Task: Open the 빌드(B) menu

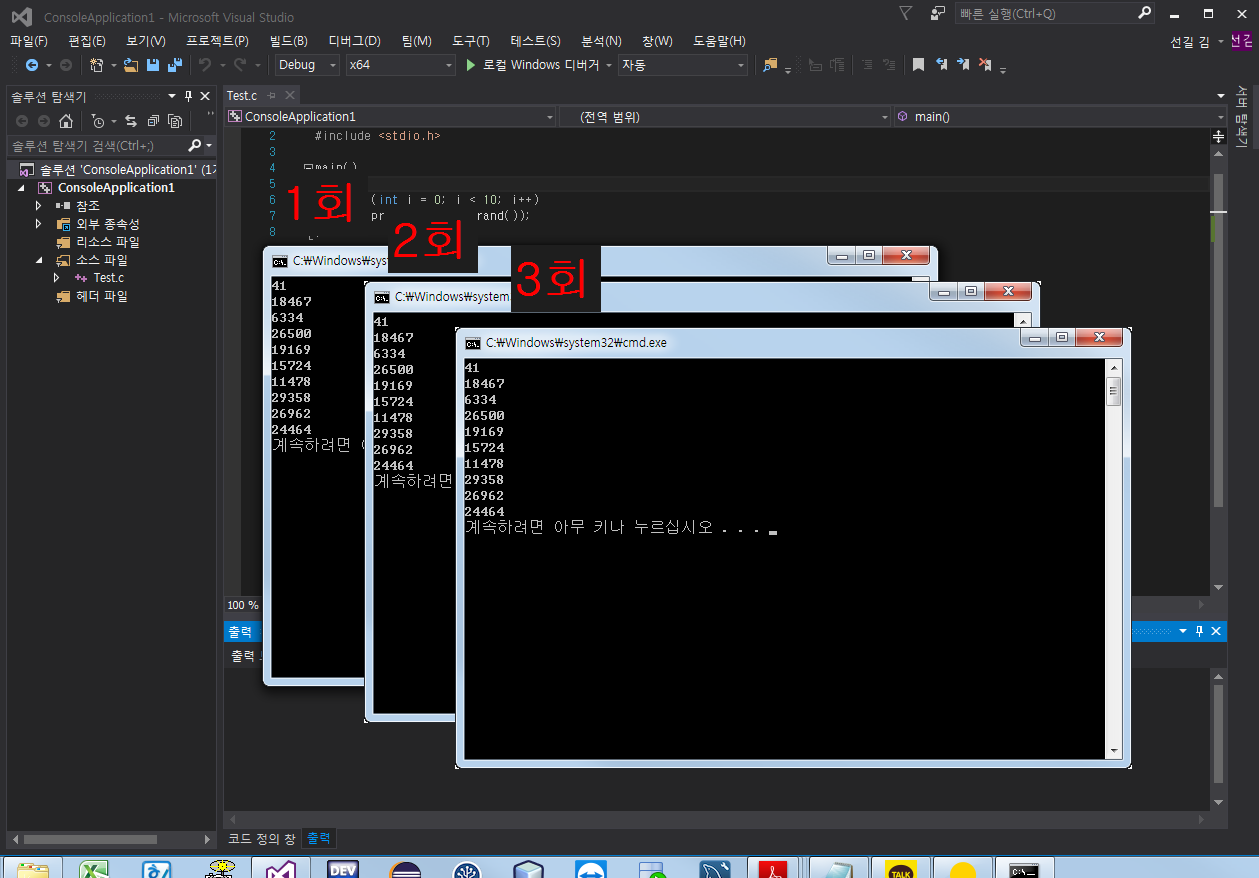Action: (288, 41)
